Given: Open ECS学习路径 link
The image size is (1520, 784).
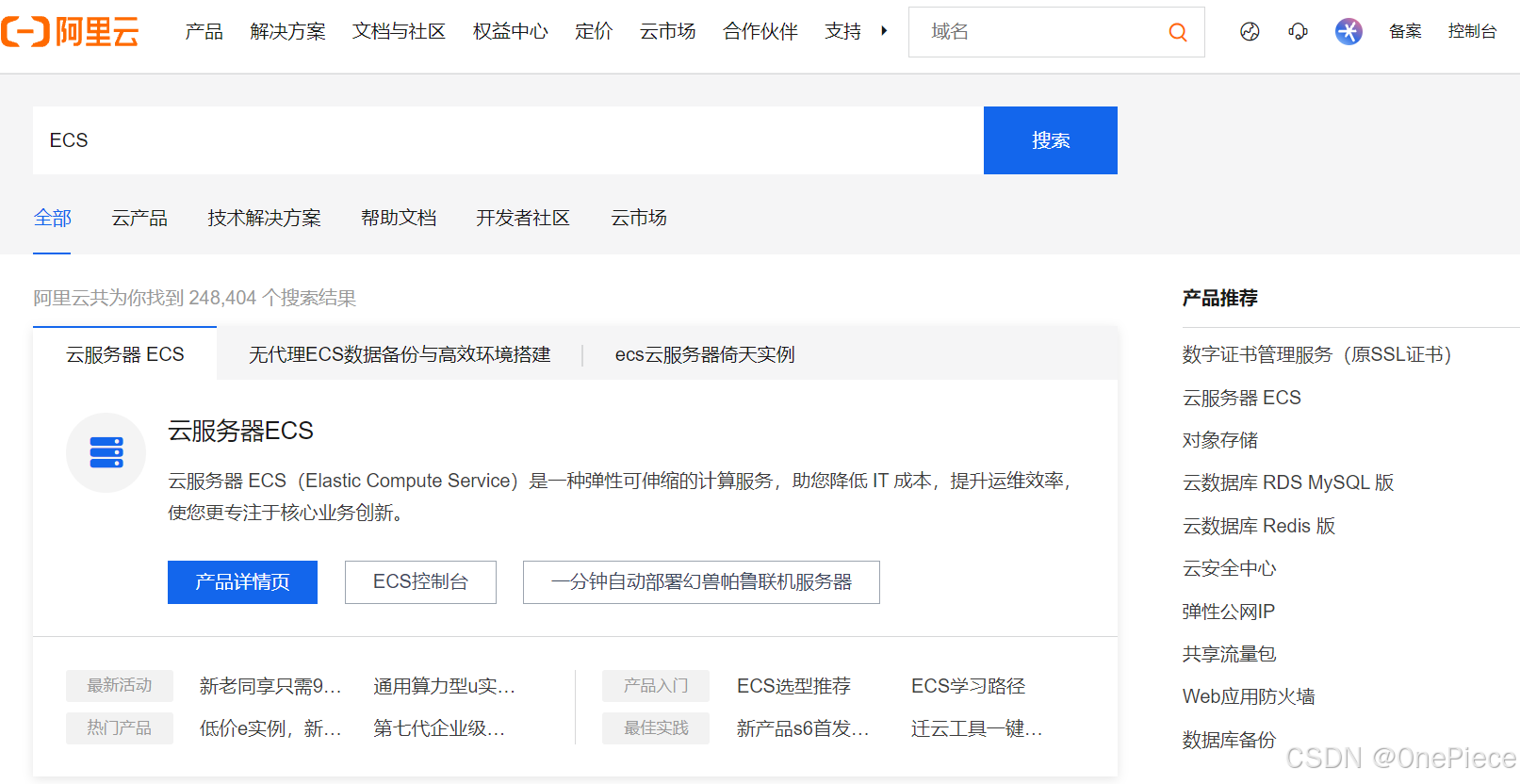Looking at the screenshot, I should [x=968, y=686].
